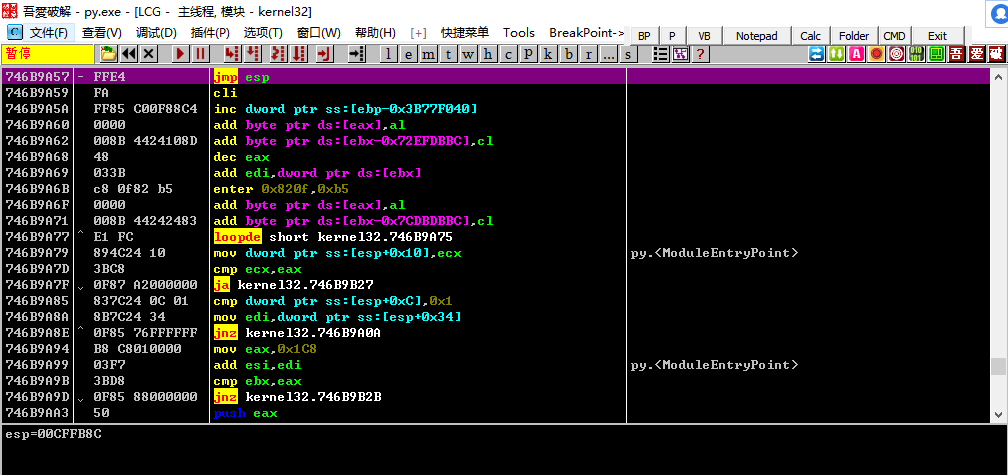1008x475 pixels.
Task: Show CPU 'c' button
Action: pos(508,54)
